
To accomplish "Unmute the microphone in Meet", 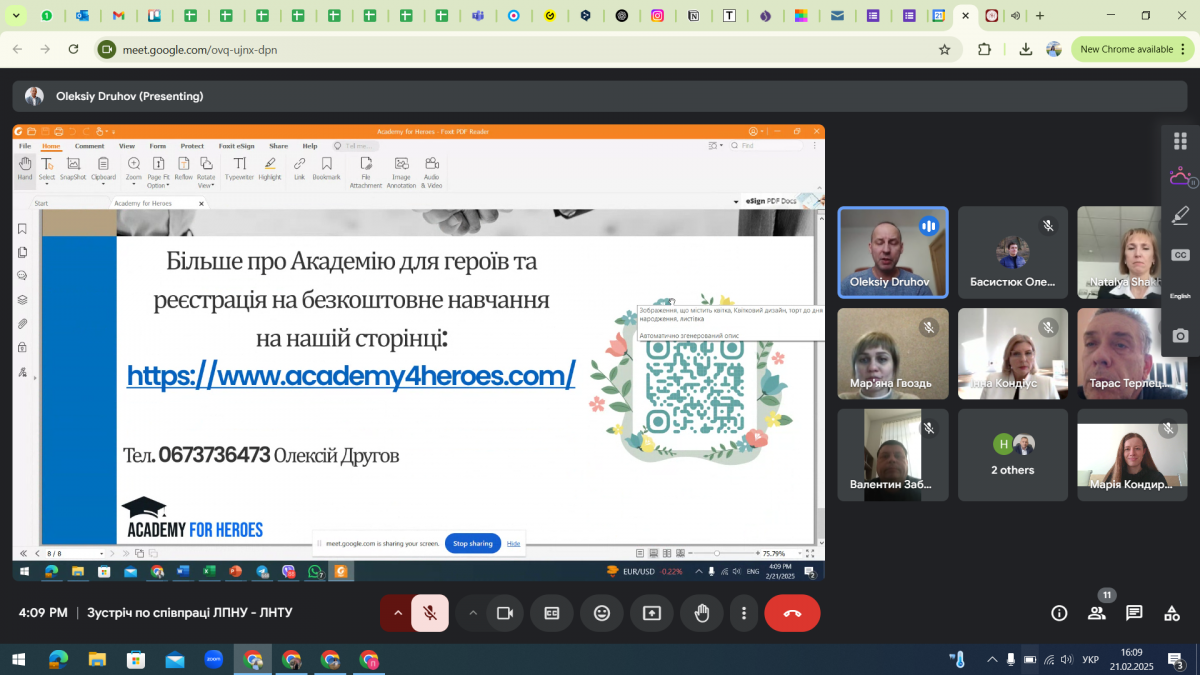I will pyautogui.click(x=430, y=613).
